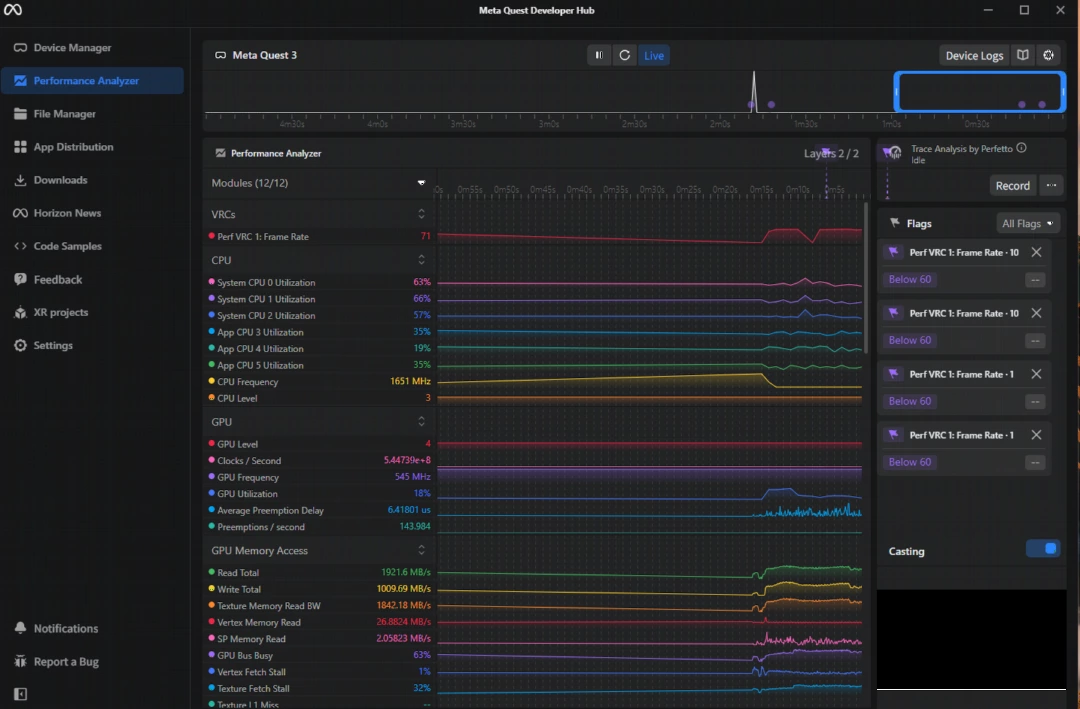This screenshot has width=1080, height=709.
Task: Collapse the CPU section
Action: [x=421, y=260]
